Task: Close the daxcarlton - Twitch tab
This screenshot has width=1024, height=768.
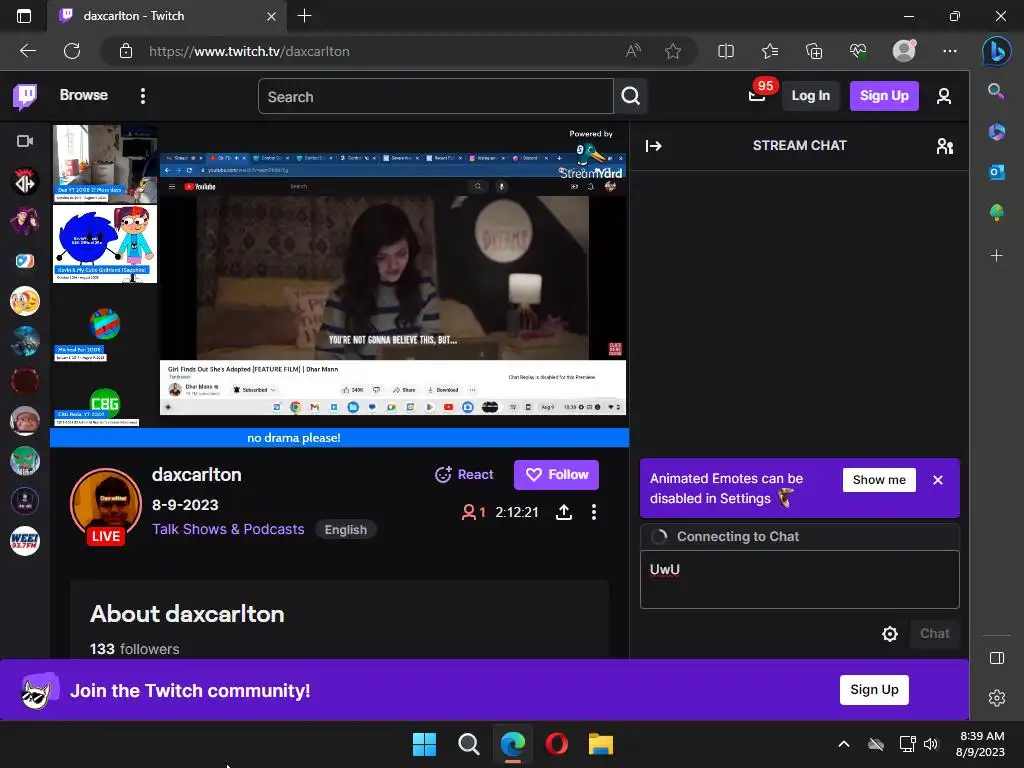Action: [271, 16]
